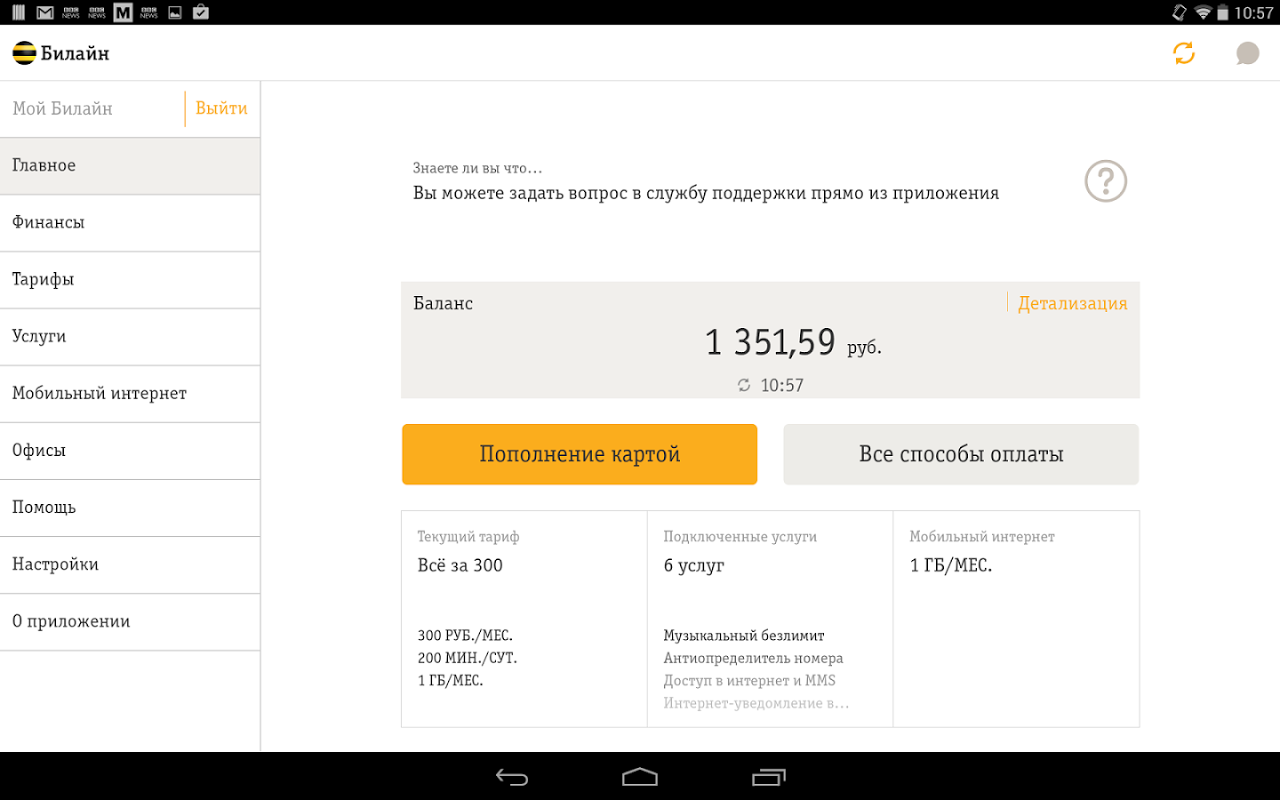This screenshot has height=800, width=1280.
Task: Tap Музыкальный безлимит service entry
Action: (744, 636)
